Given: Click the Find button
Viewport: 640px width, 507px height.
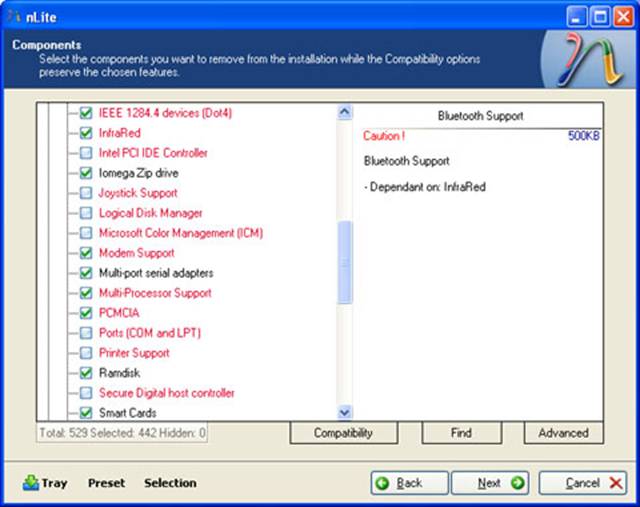Looking at the screenshot, I should [460, 433].
